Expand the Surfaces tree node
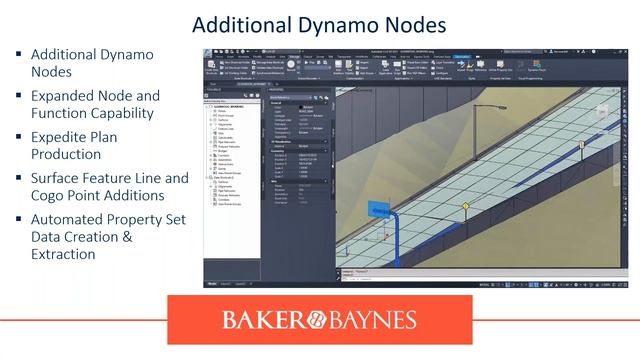This screenshot has height=360, width=640. [211, 120]
